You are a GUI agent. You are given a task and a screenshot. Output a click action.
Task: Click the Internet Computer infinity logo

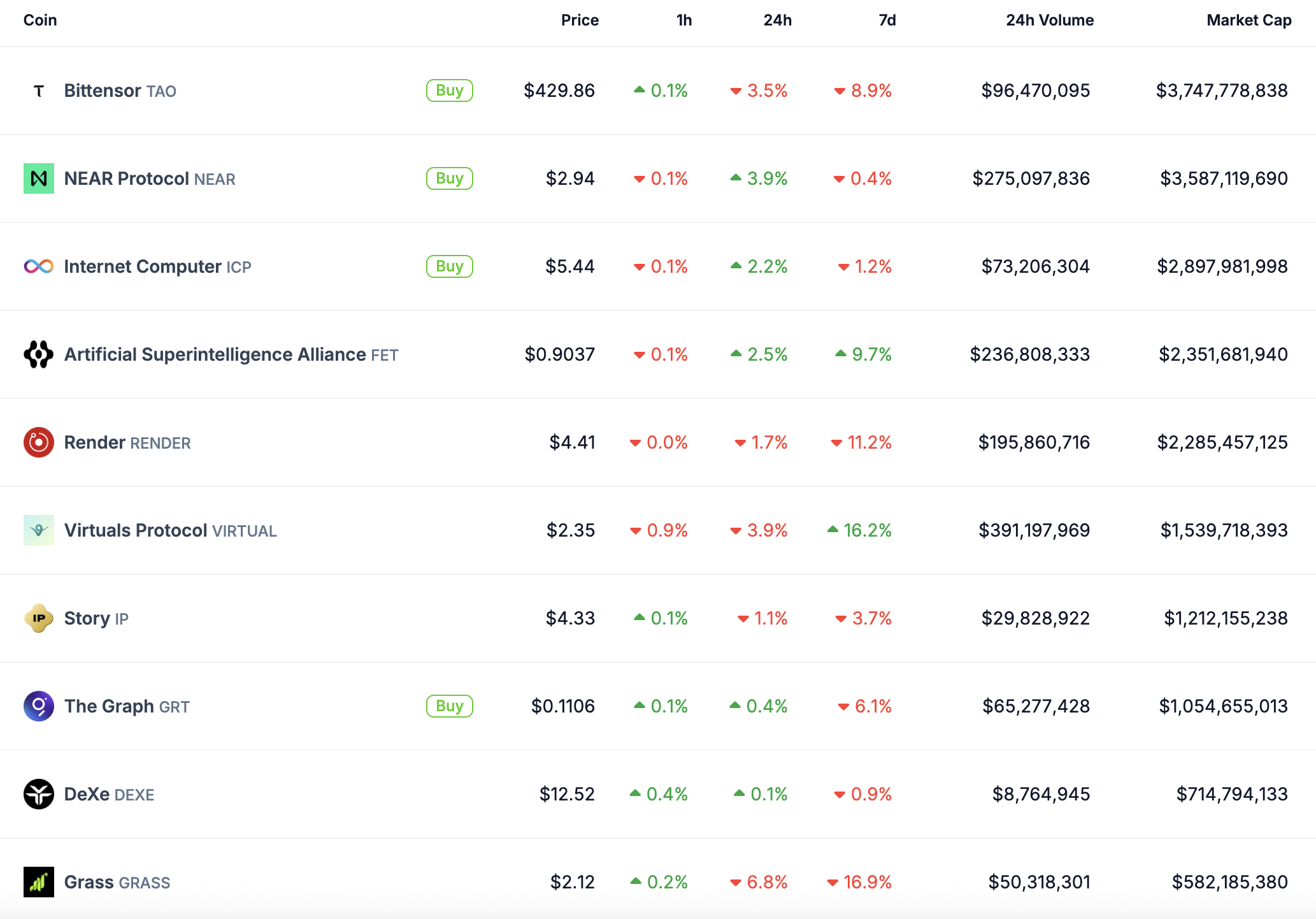click(38, 266)
